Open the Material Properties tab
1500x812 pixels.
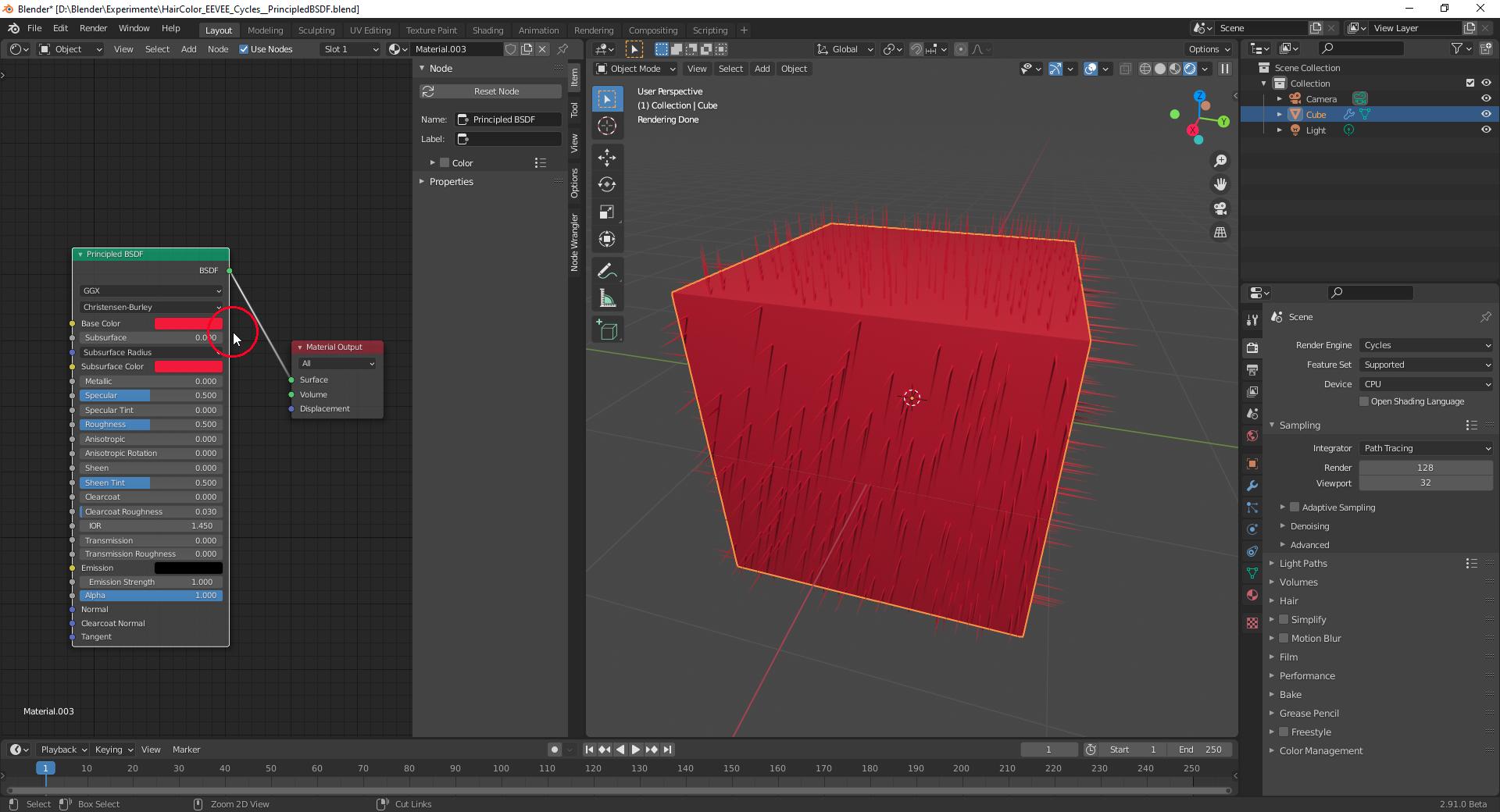pos(1252,596)
